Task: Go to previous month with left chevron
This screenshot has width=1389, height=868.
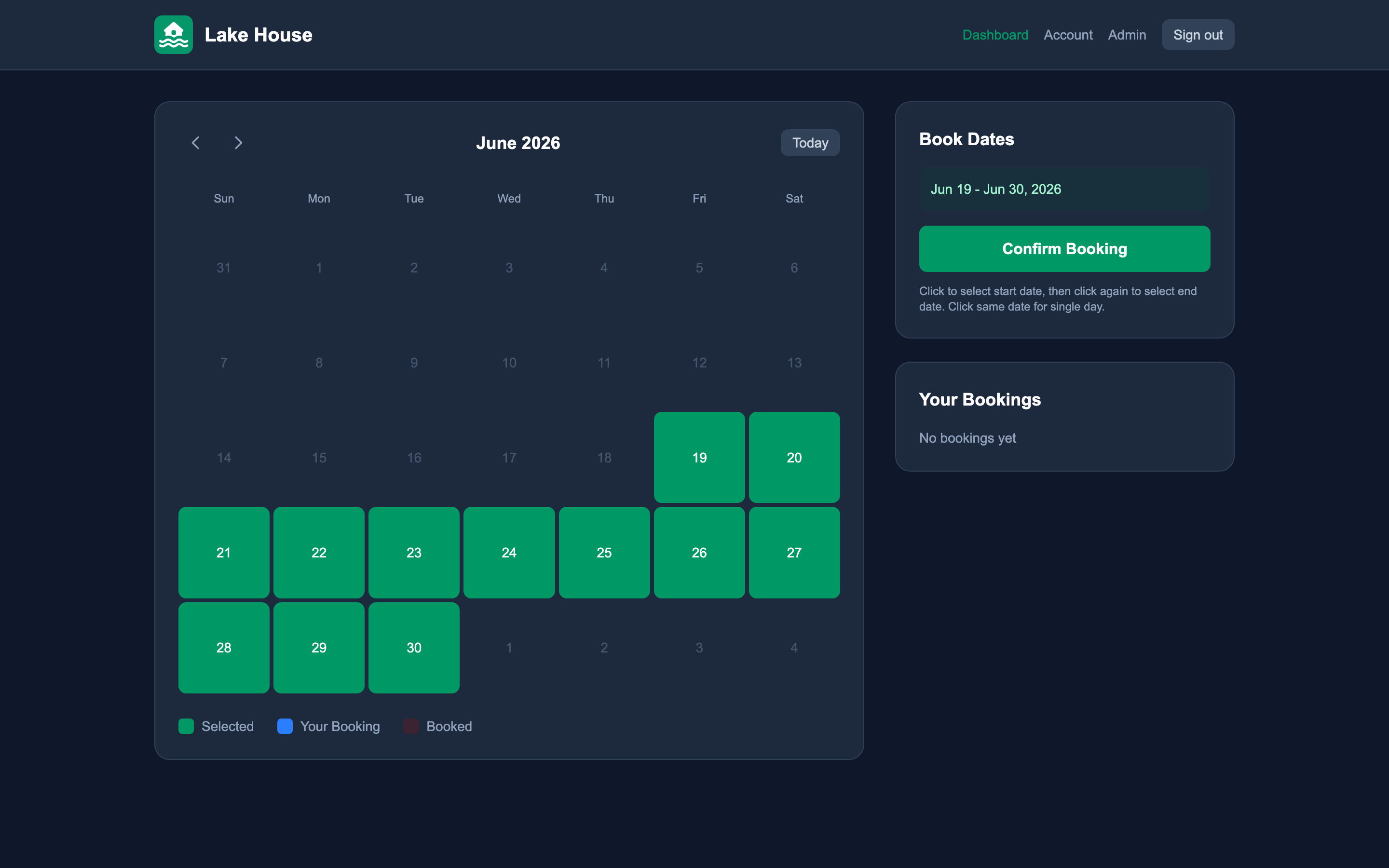Action: coord(196,142)
